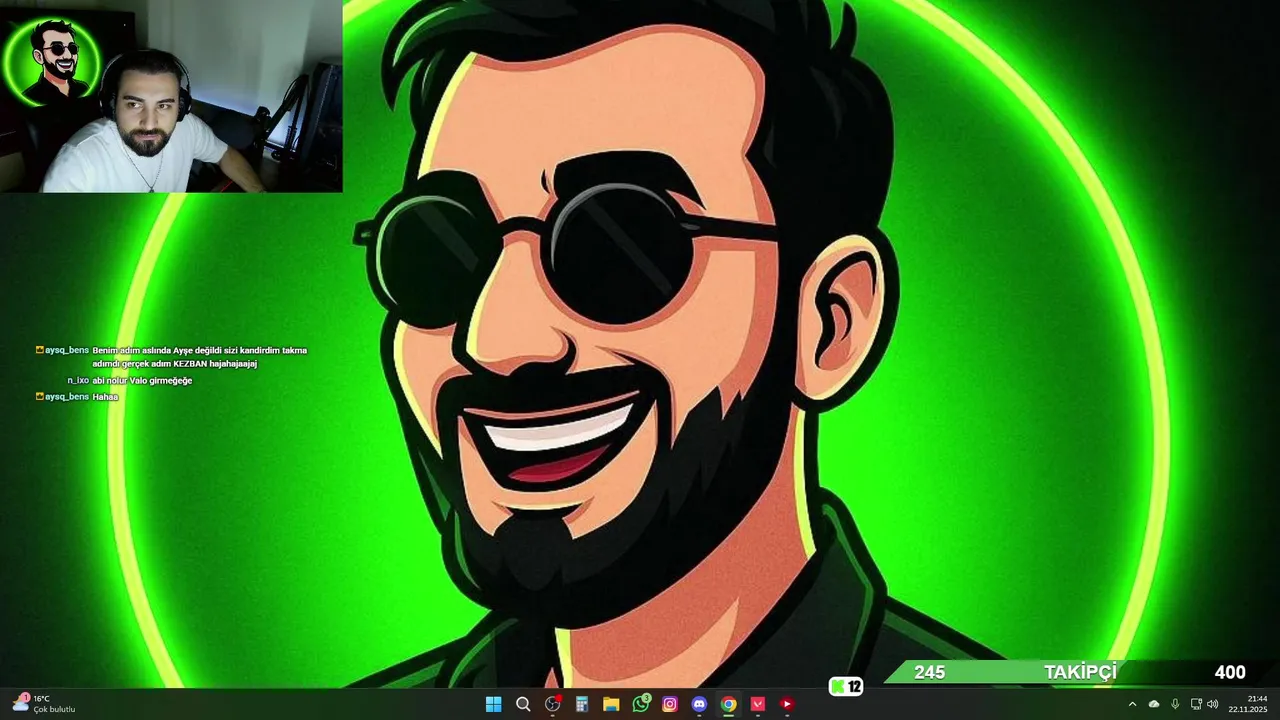Launch the Calculator from taskbar

point(581,704)
